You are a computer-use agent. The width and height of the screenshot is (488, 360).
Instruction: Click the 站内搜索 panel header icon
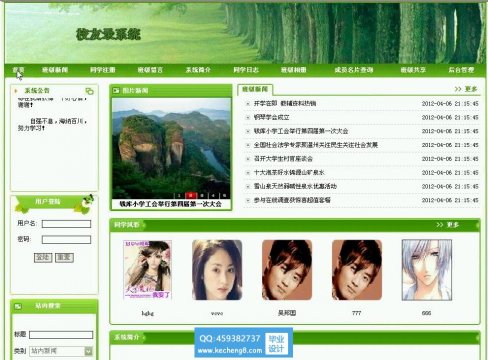pyautogui.click(x=18, y=306)
